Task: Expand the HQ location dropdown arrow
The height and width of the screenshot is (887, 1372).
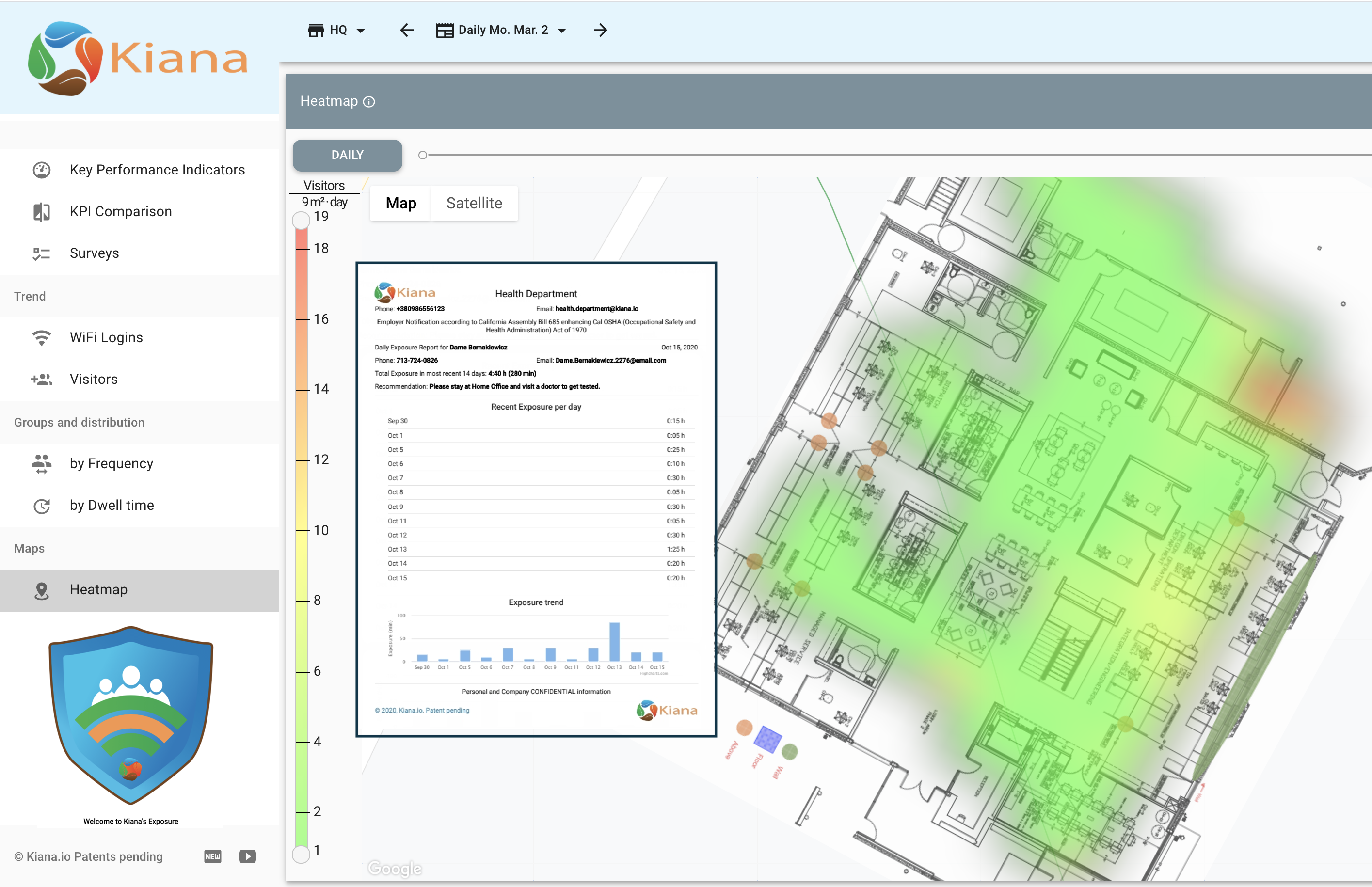Action: (361, 31)
